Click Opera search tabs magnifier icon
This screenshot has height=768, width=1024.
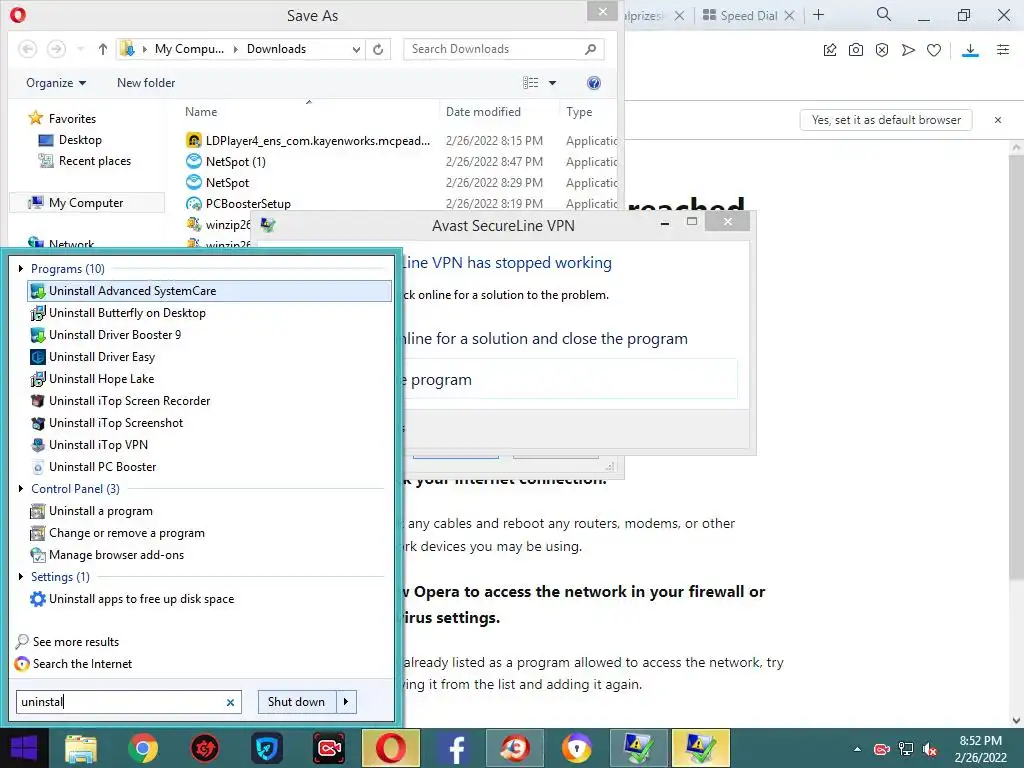pos(884,14)
